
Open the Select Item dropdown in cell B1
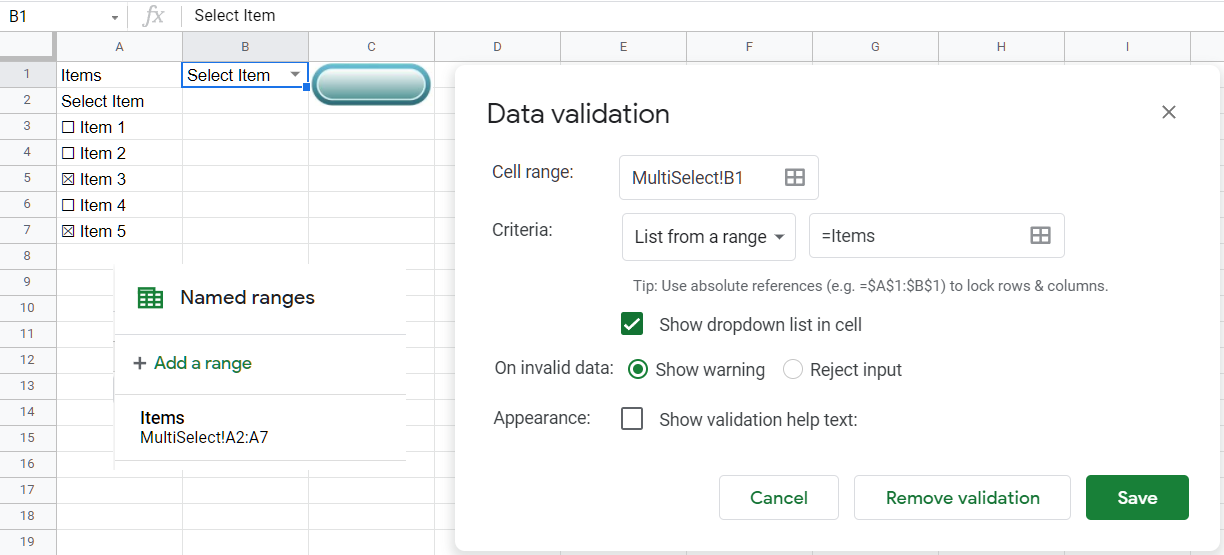[x=295, y=75]
